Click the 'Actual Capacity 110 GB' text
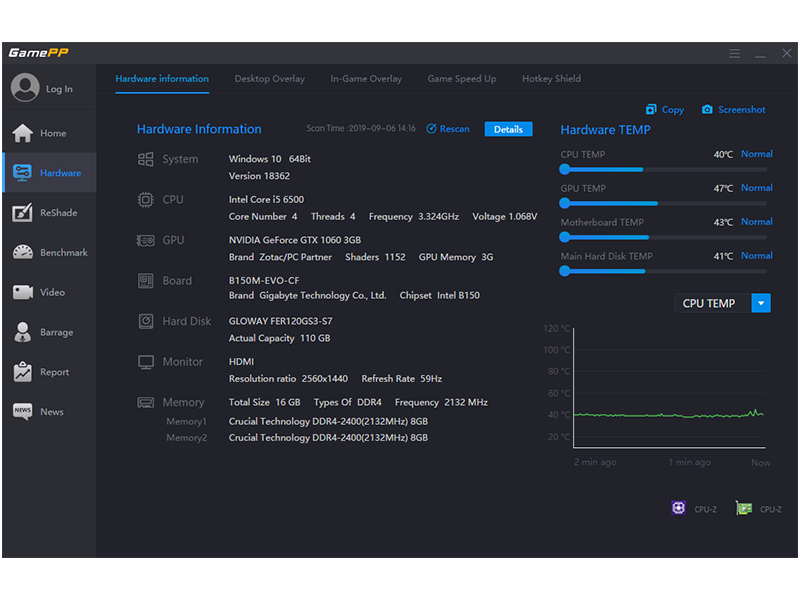Viewport: 800px width, 600px height. pyautogui.click(x=279, y=338)
